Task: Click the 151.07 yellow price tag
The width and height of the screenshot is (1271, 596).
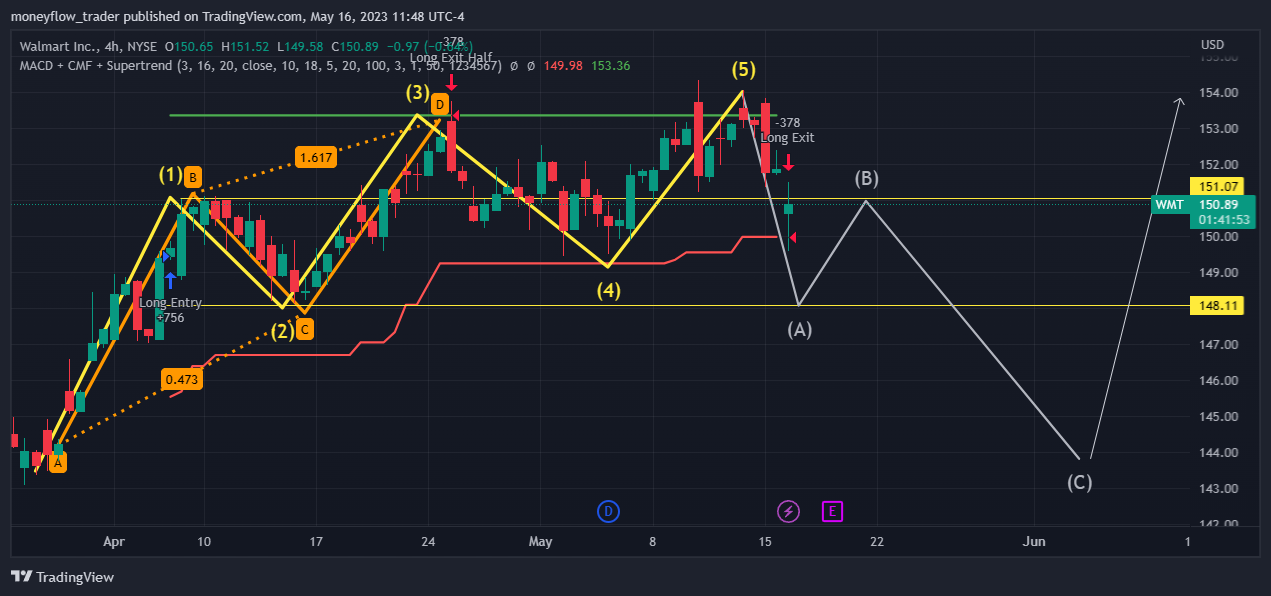Action: tap(1216, 186)
